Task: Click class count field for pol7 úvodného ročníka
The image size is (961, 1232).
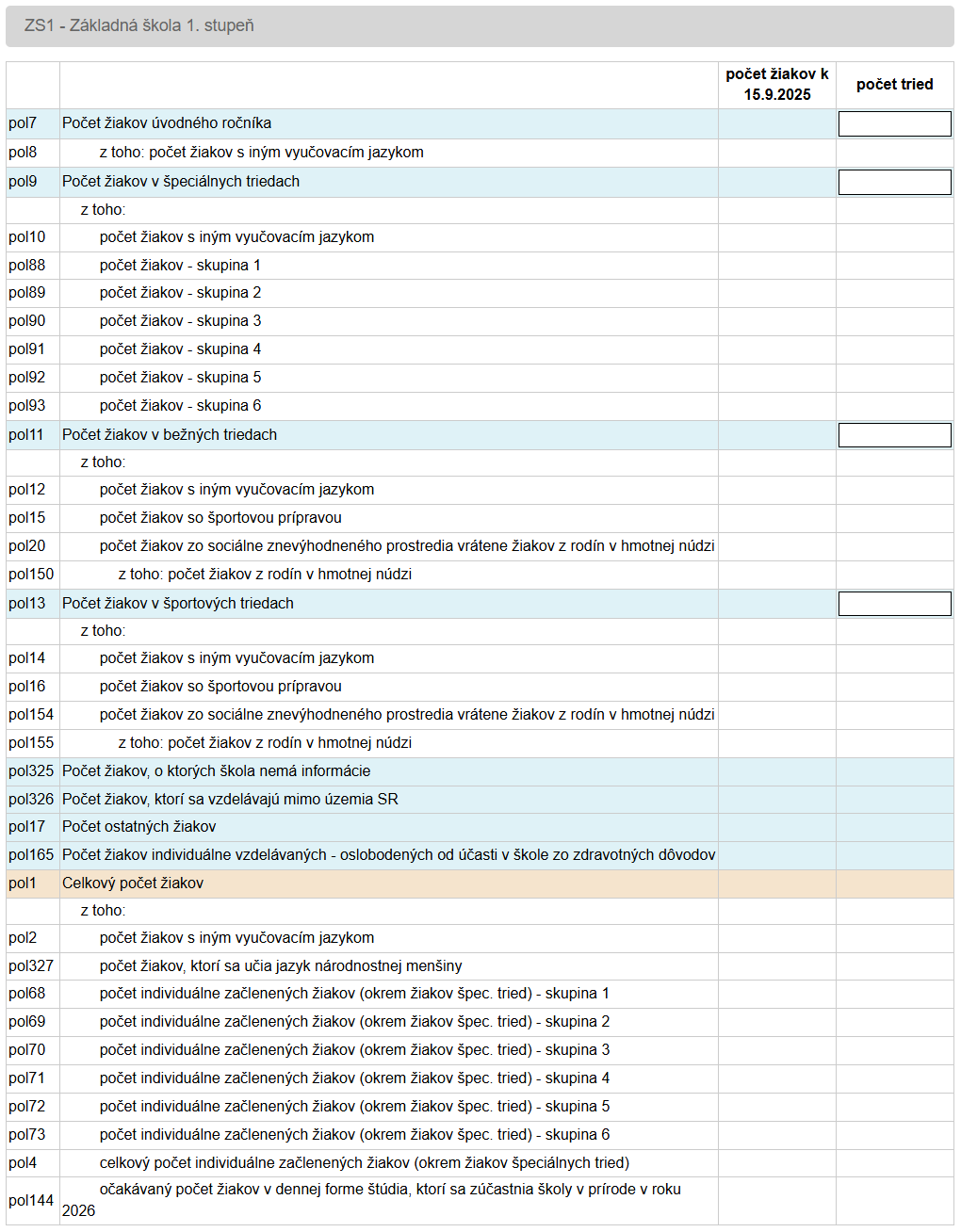Action: pyautogui.click(x=894, y=123)
